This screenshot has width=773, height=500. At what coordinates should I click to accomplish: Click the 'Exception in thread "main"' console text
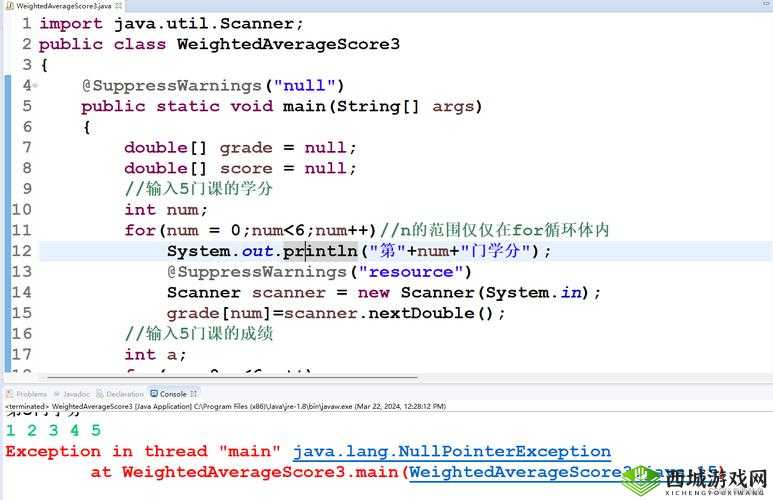[143, 452]
